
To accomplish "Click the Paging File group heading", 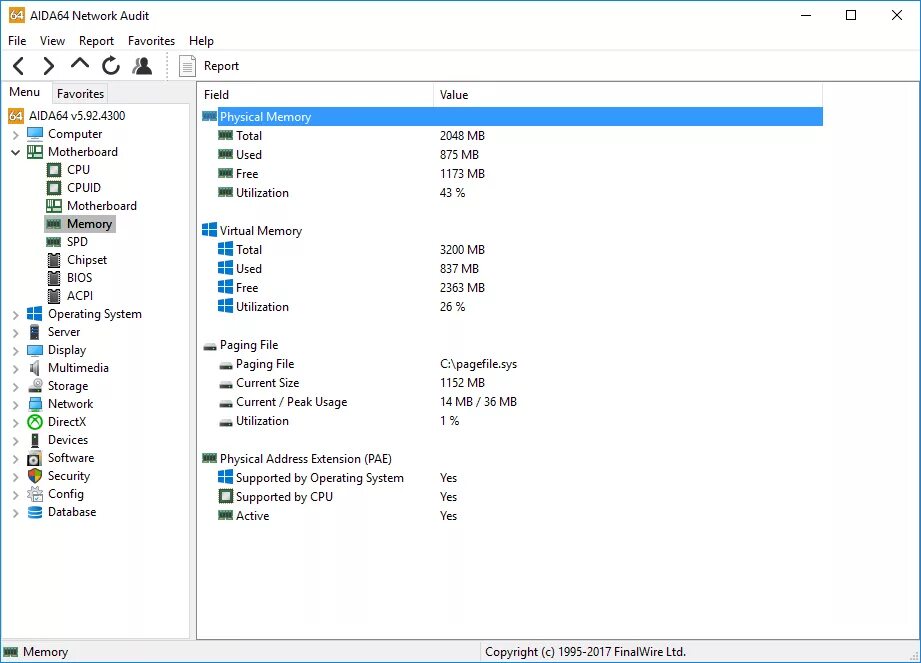I will coord(249,345).
